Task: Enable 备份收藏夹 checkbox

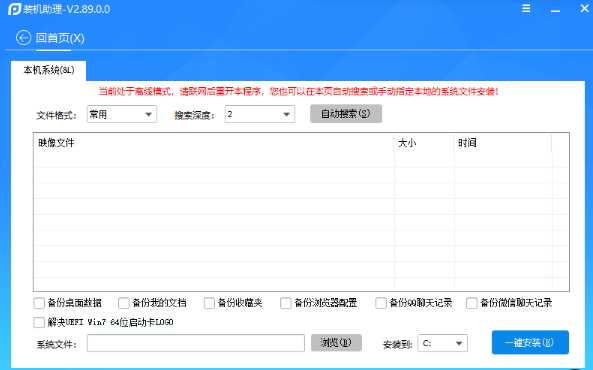Action: click(x=209, y=303)
